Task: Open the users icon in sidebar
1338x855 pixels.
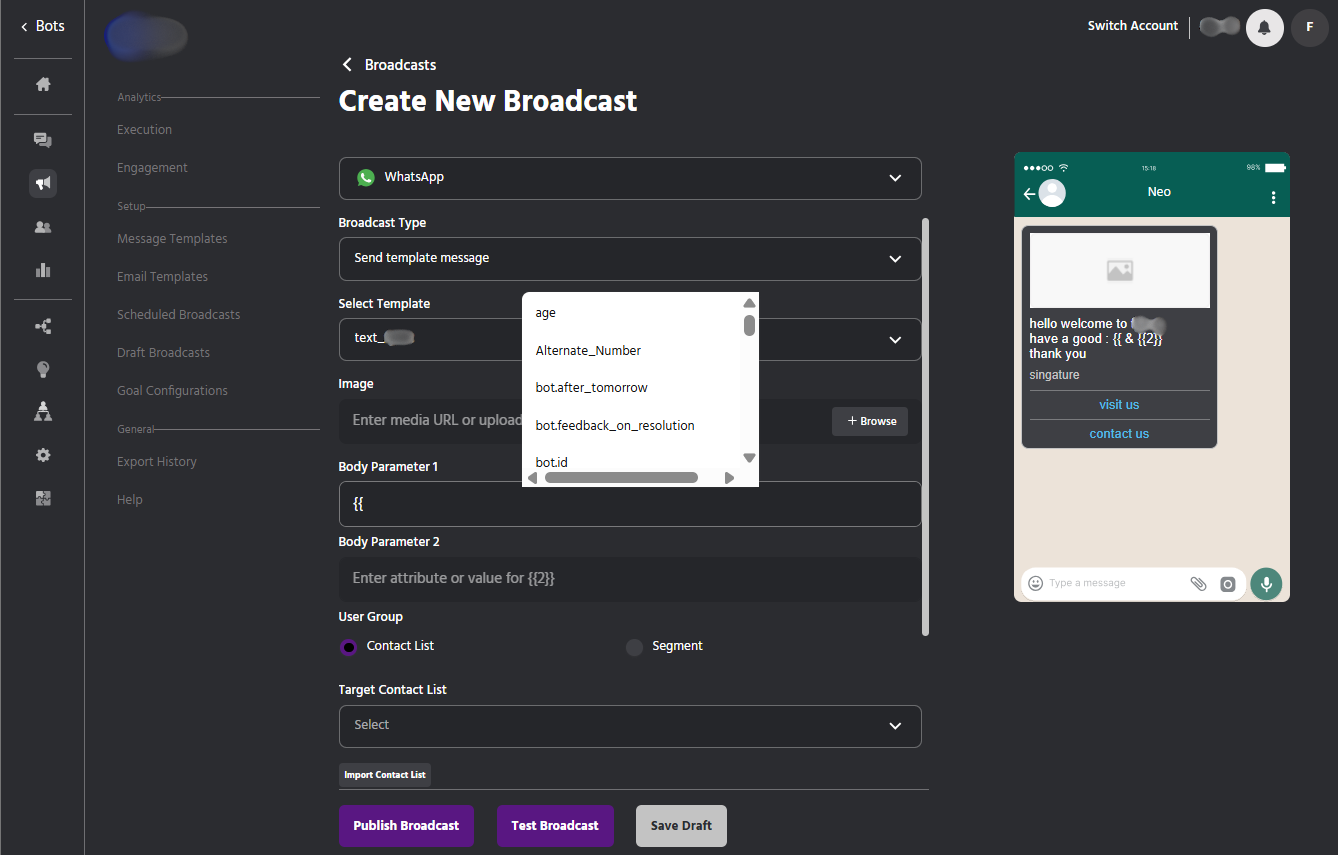Action: click(x=43, y=227)
